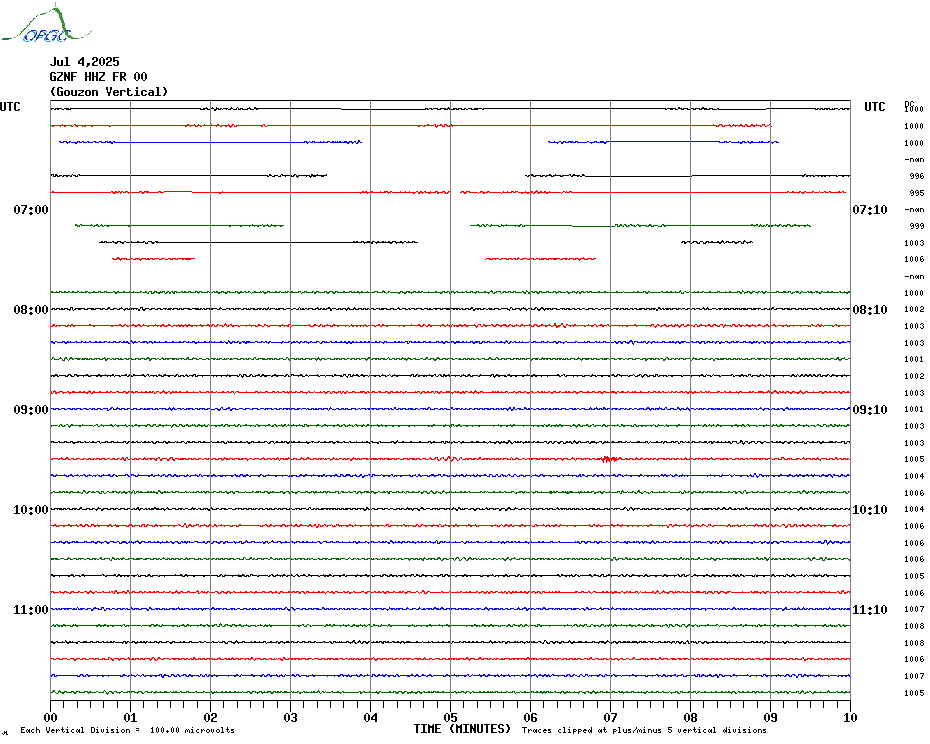
Task: Click the "08:10" end-time label
Action: click(870, 310)
